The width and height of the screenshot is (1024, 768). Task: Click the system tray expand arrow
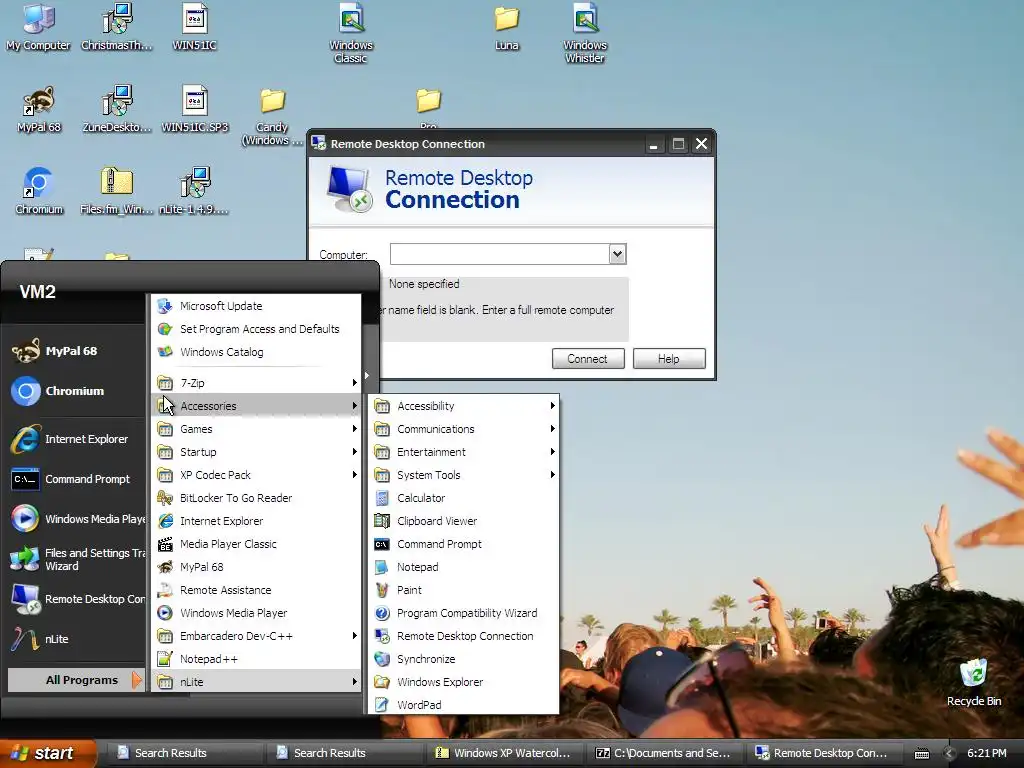click(x=949, y=754)
